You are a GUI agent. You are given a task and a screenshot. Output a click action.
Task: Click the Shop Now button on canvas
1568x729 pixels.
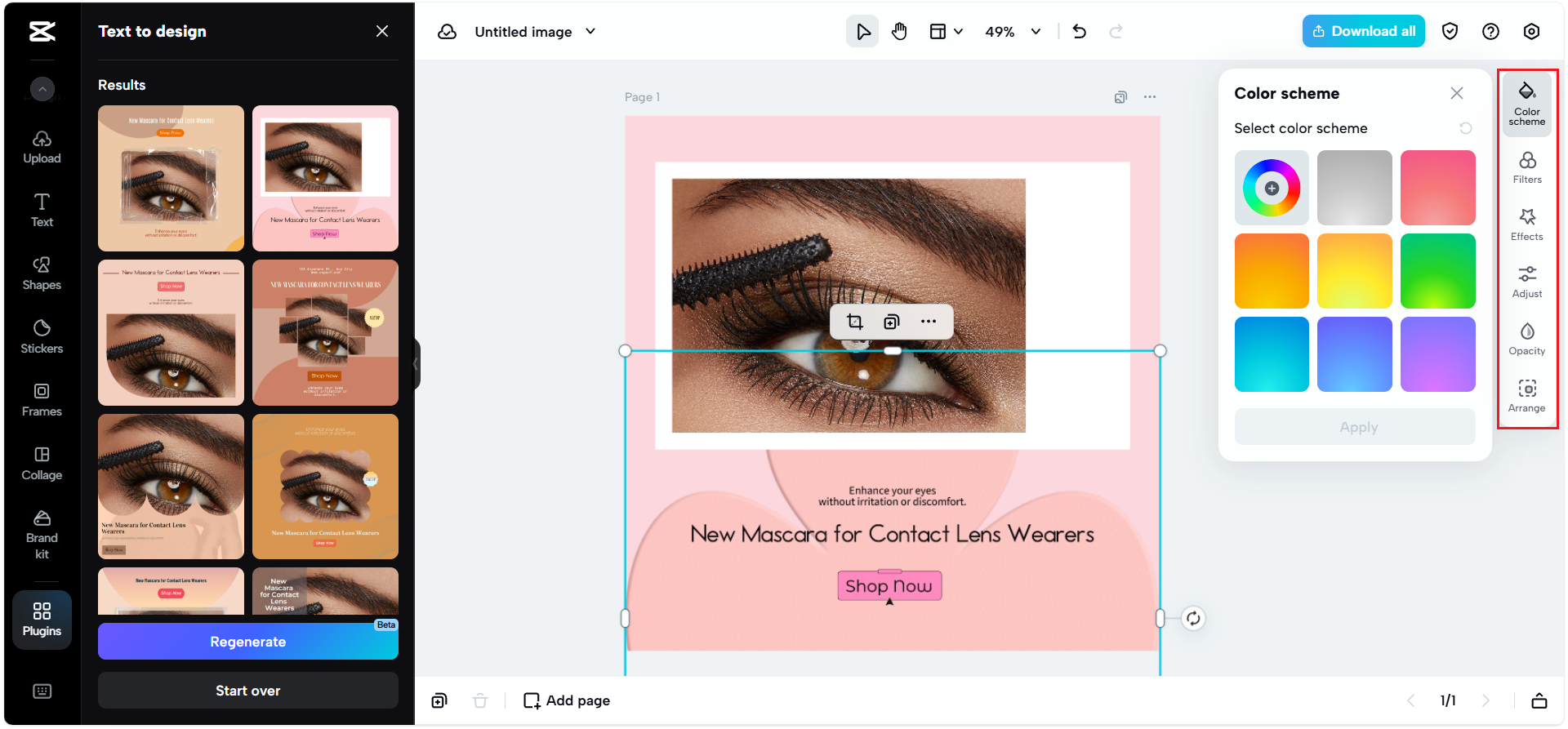tap(889, 586)
